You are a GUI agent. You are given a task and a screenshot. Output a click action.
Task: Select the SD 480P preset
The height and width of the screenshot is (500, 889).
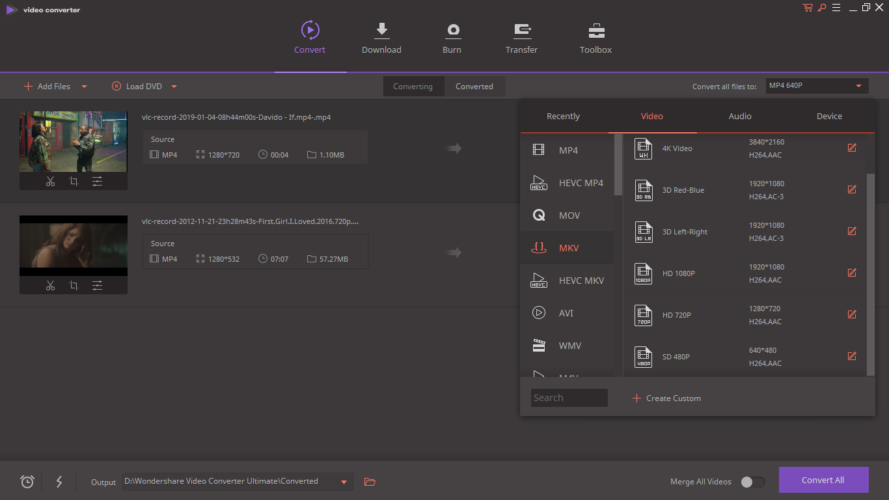pyautogui.click(x=745, y=357)
